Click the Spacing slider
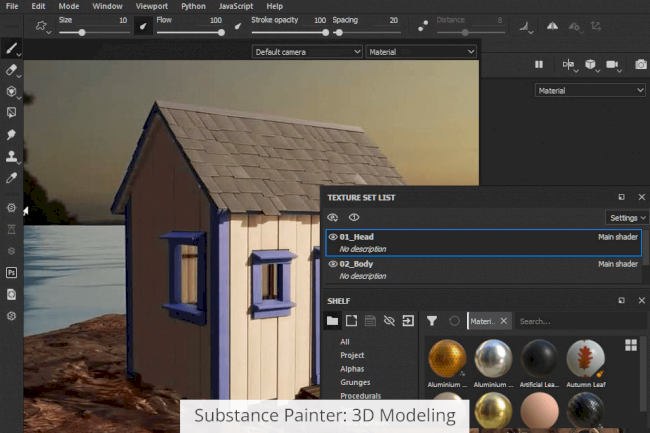650x433 pixels. 367,32
